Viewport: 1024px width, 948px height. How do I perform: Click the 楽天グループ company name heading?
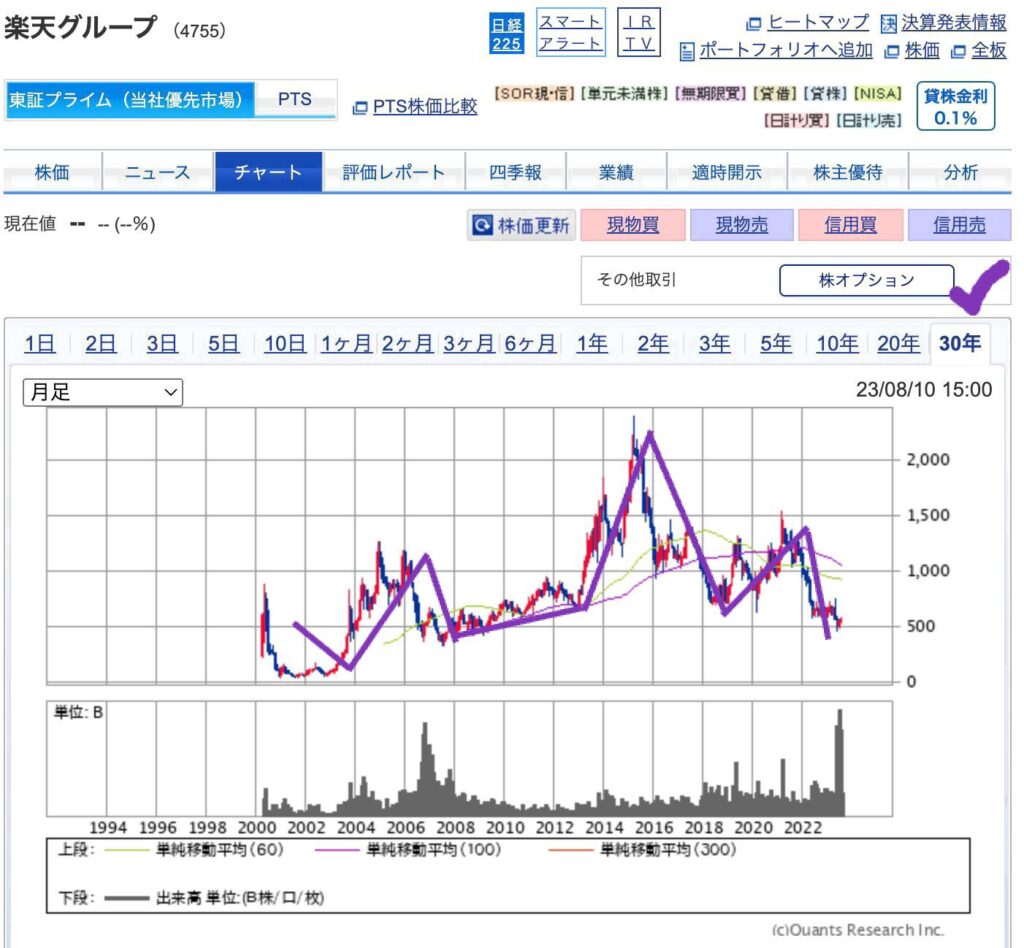tap(80, 27)
